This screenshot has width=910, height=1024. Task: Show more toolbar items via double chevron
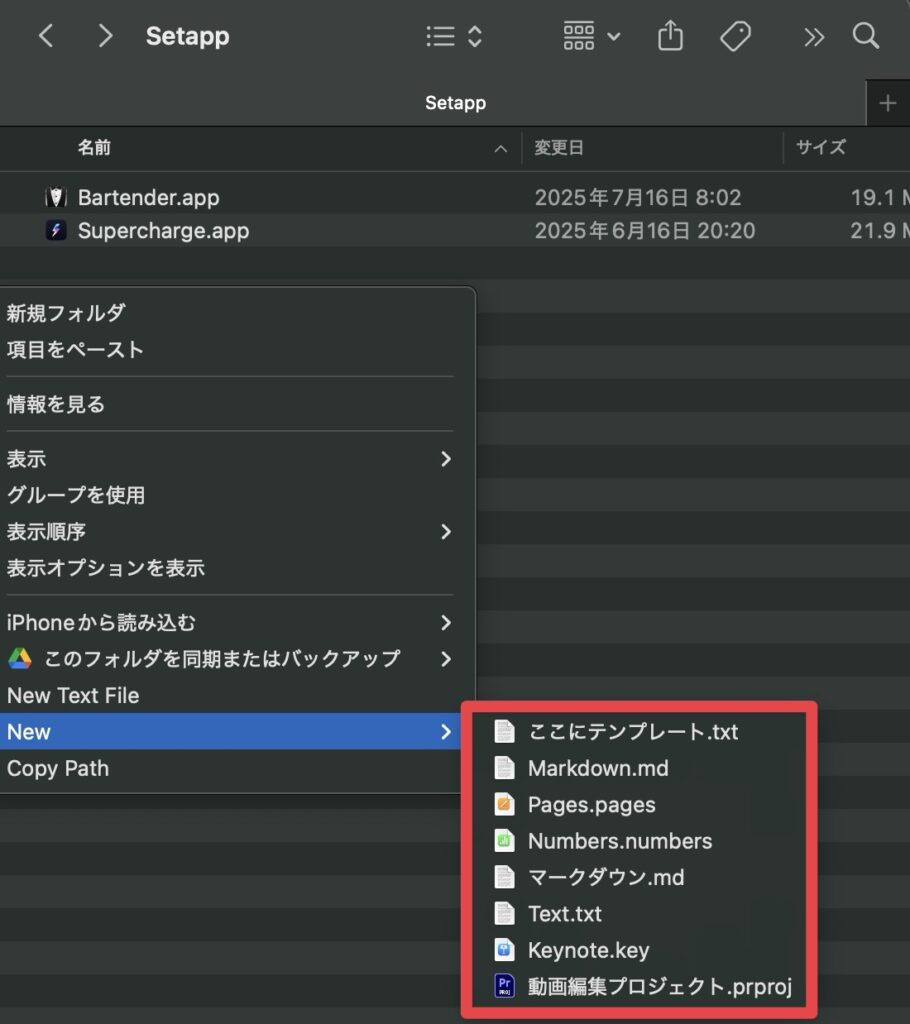click(813, 37)
